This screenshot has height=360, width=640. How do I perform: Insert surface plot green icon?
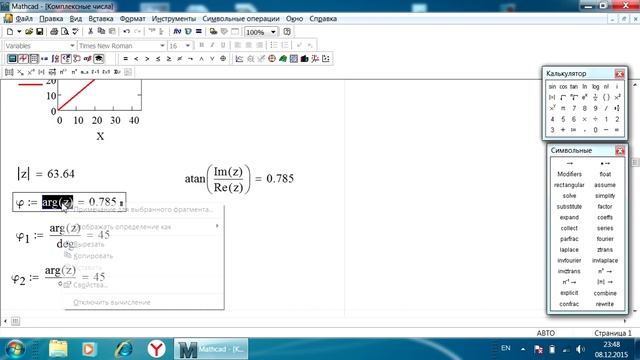pyautogui.click(x=283, y=59)
